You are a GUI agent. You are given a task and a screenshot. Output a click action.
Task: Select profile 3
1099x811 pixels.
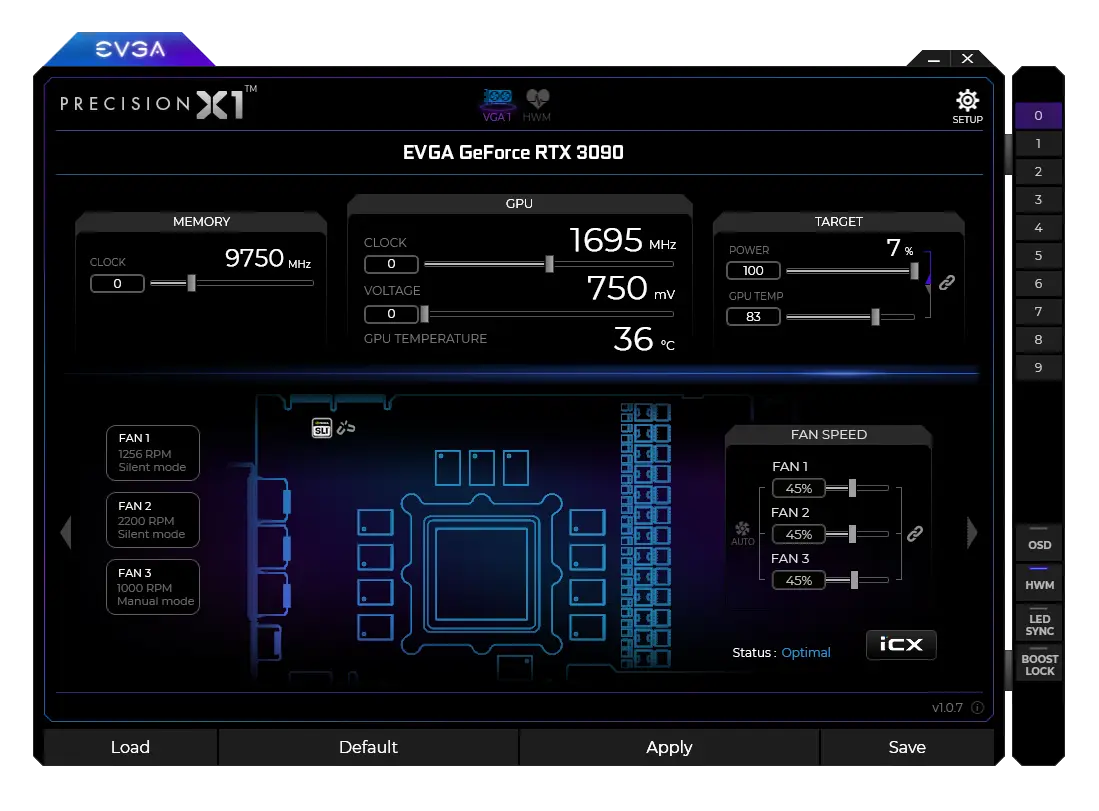click(1038, 200)
